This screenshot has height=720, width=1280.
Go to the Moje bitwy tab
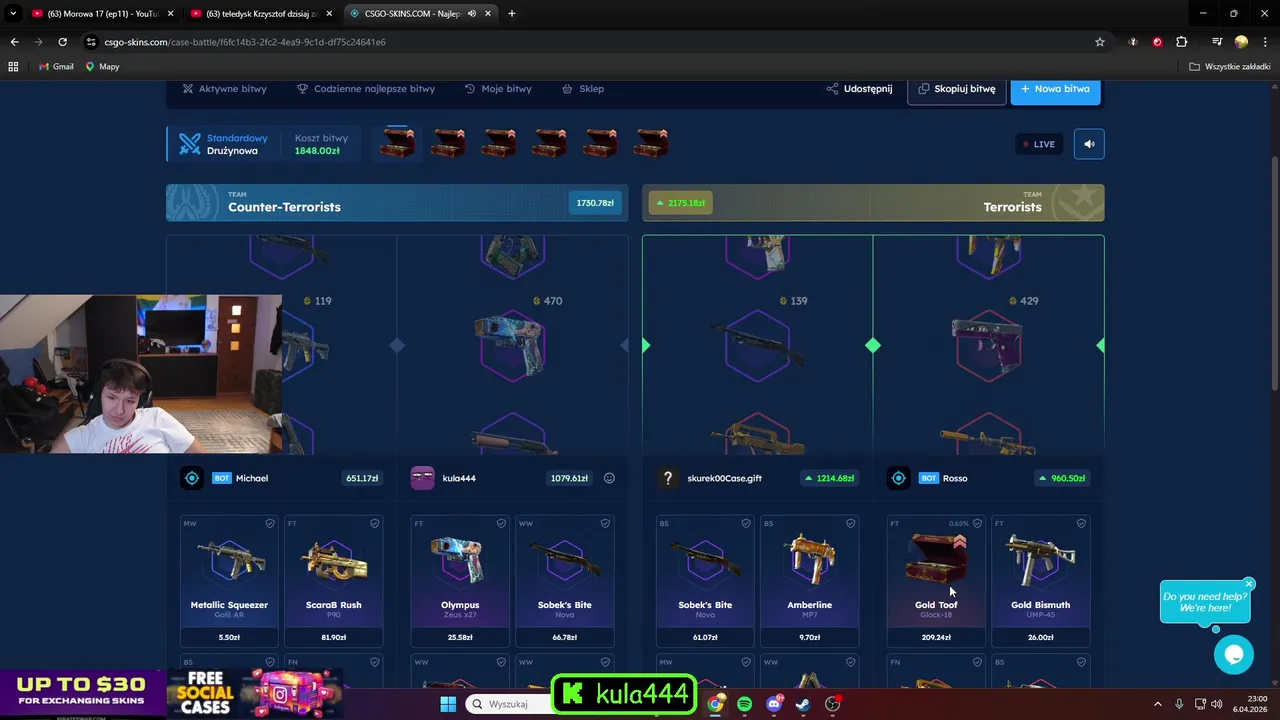click(x=498, y=89)
